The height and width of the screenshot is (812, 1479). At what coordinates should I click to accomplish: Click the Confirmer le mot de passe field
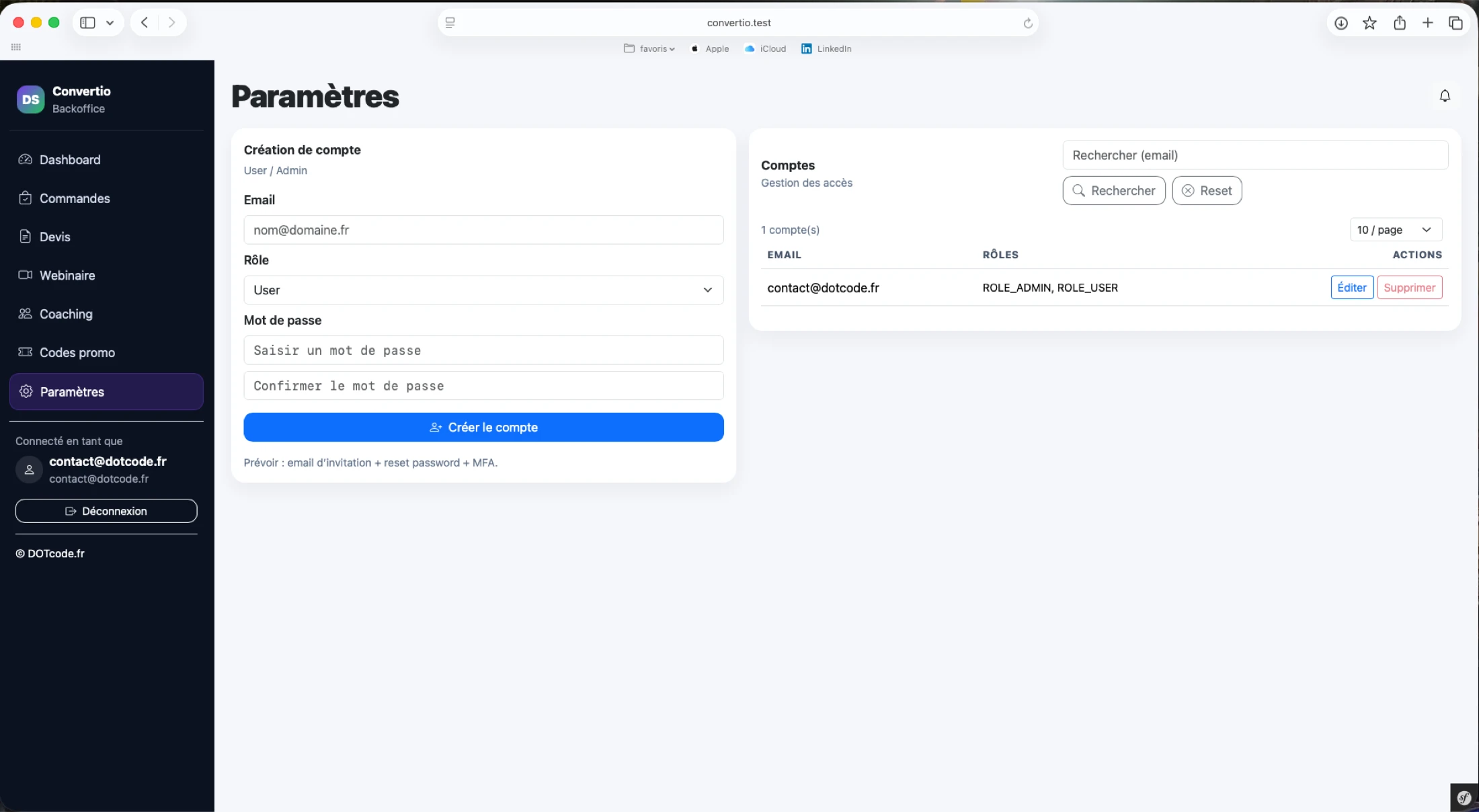483,386
